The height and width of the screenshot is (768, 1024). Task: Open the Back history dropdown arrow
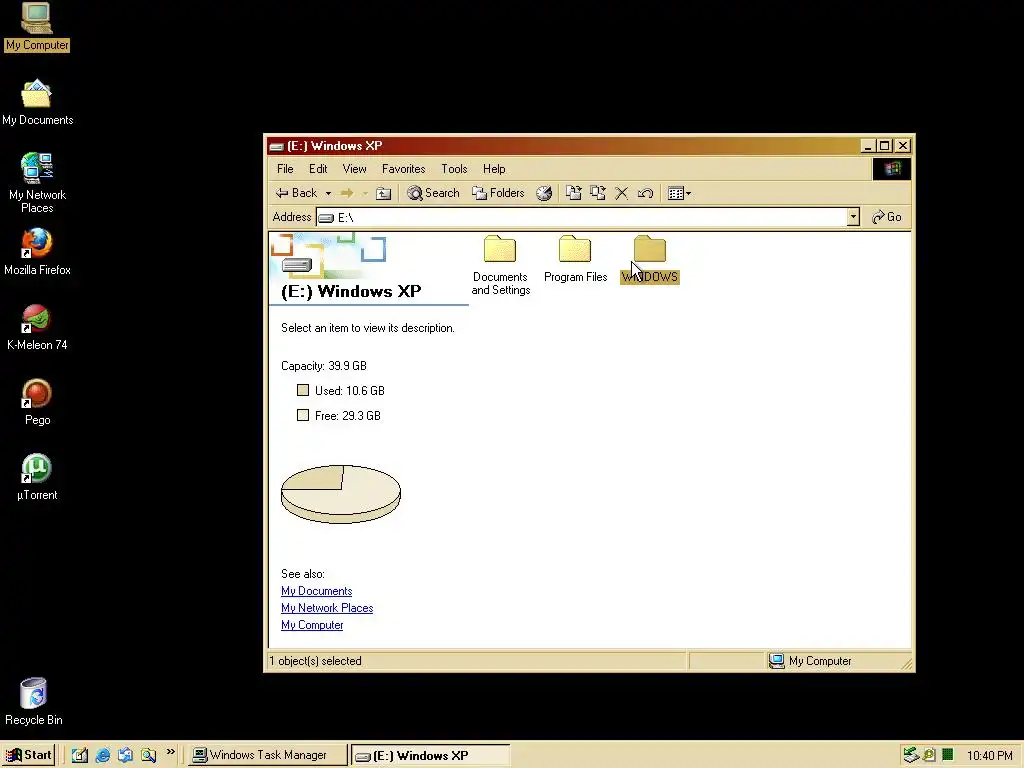point(328,193)
